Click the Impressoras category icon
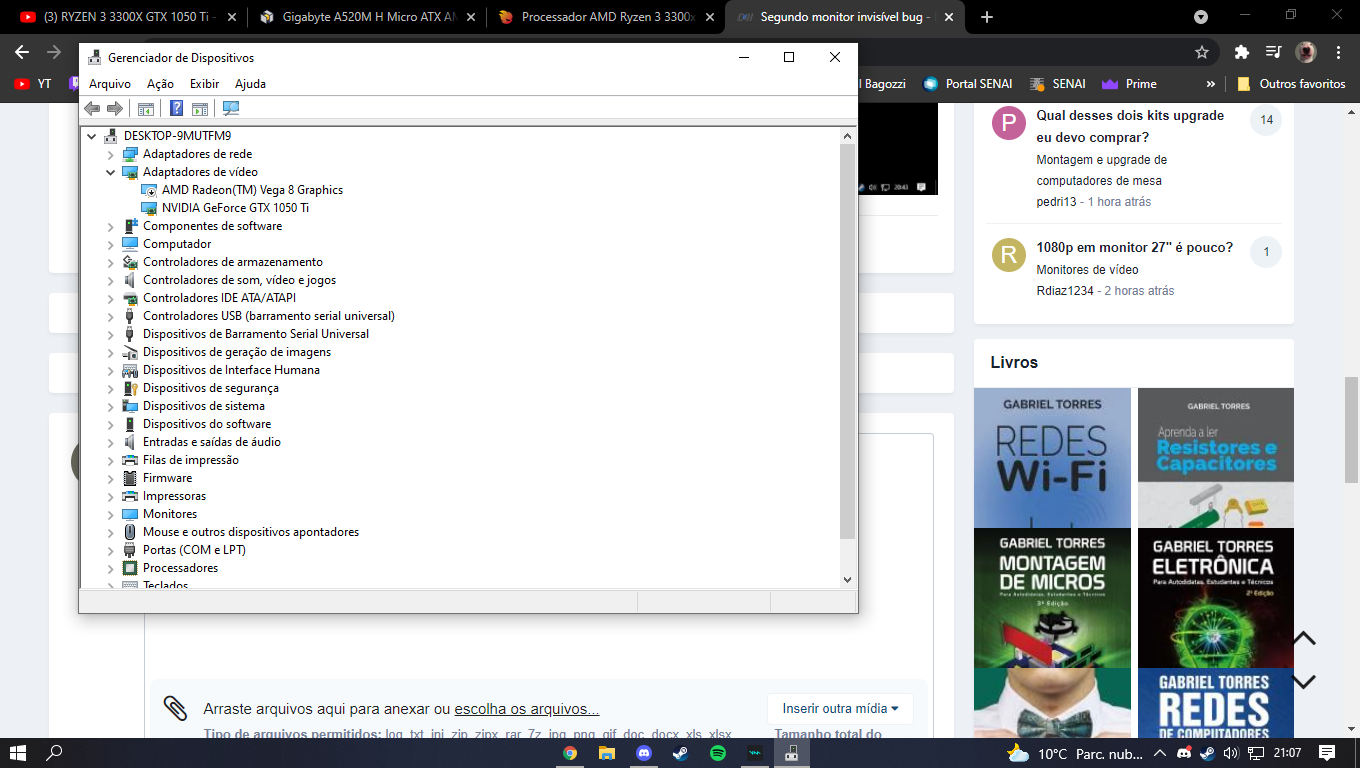This screenshot has width=1360, height=768. 130,496
